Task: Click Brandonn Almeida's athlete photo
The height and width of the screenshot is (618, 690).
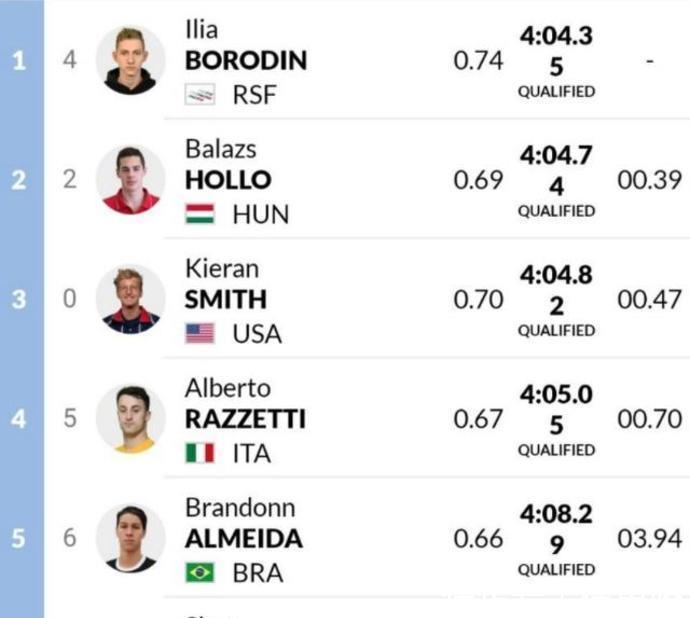Action: pos(130,538)
